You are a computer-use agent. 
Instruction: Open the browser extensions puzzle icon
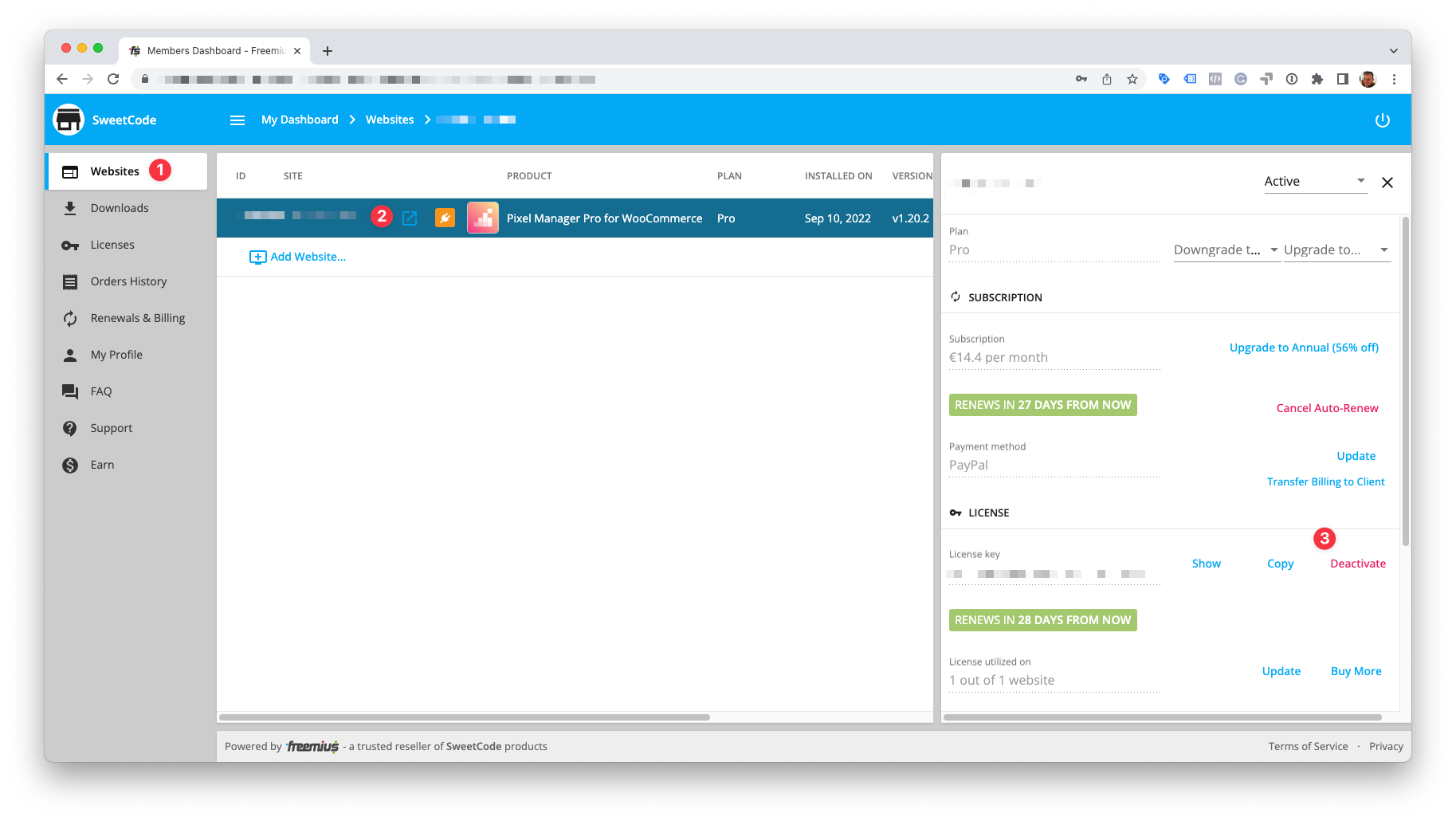(x=1317, y=79)
